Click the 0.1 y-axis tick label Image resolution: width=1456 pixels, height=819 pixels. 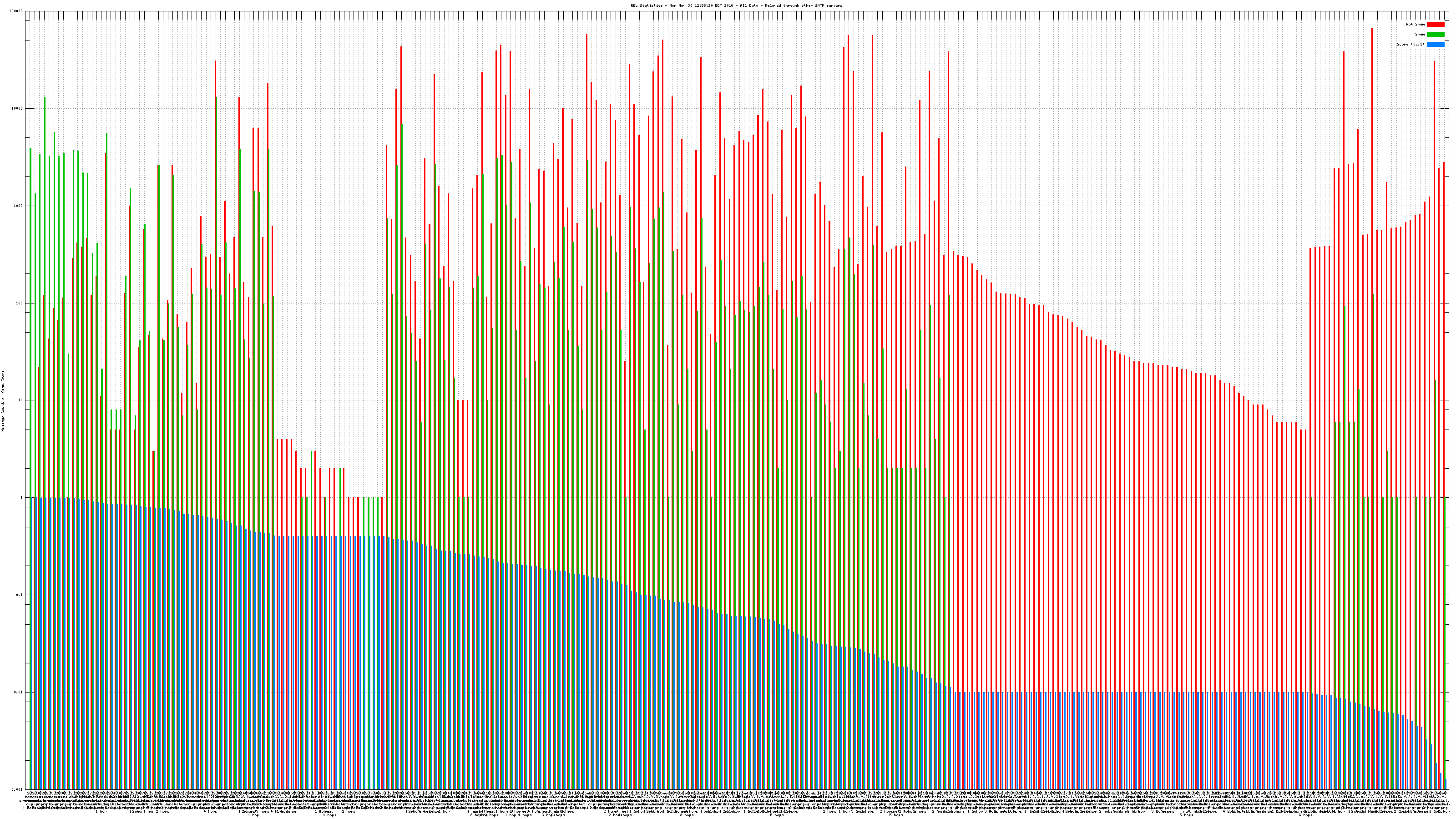[20, 595]
